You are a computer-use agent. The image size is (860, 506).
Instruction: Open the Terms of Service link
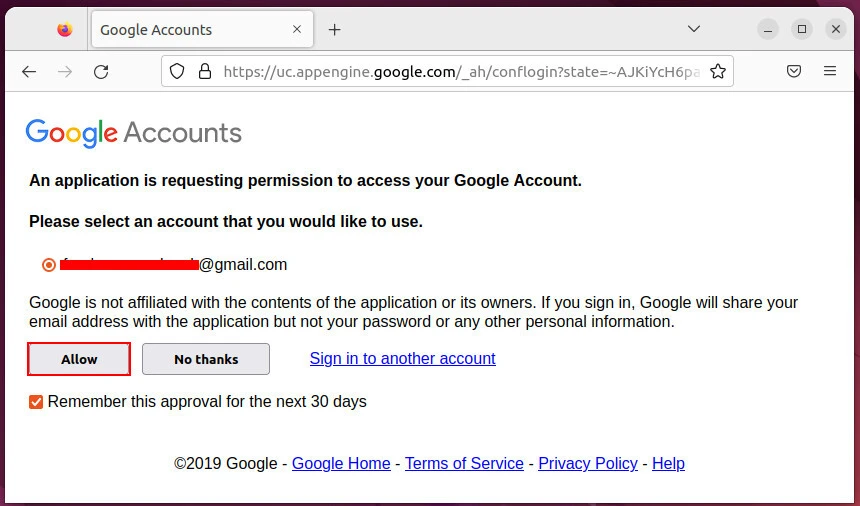[464, 463]
